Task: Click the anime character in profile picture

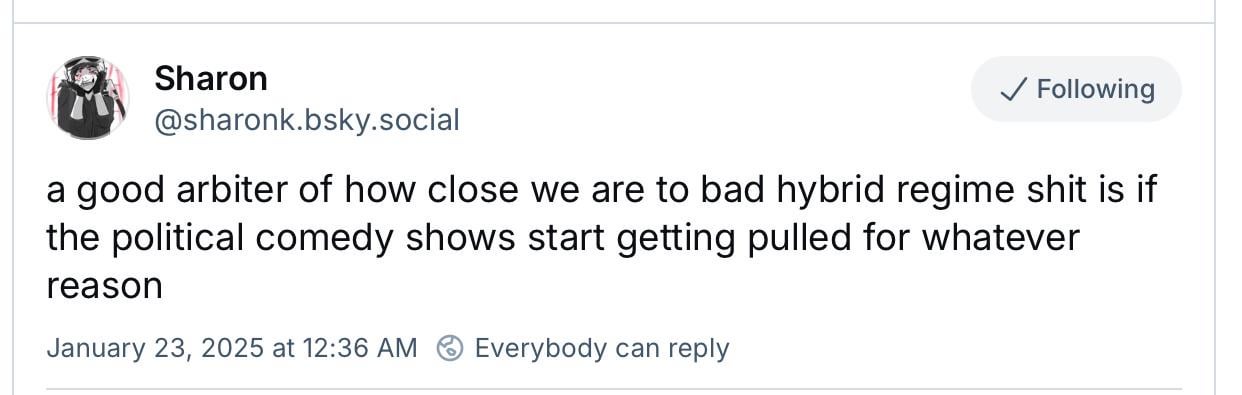Action: tap(88, 97)
